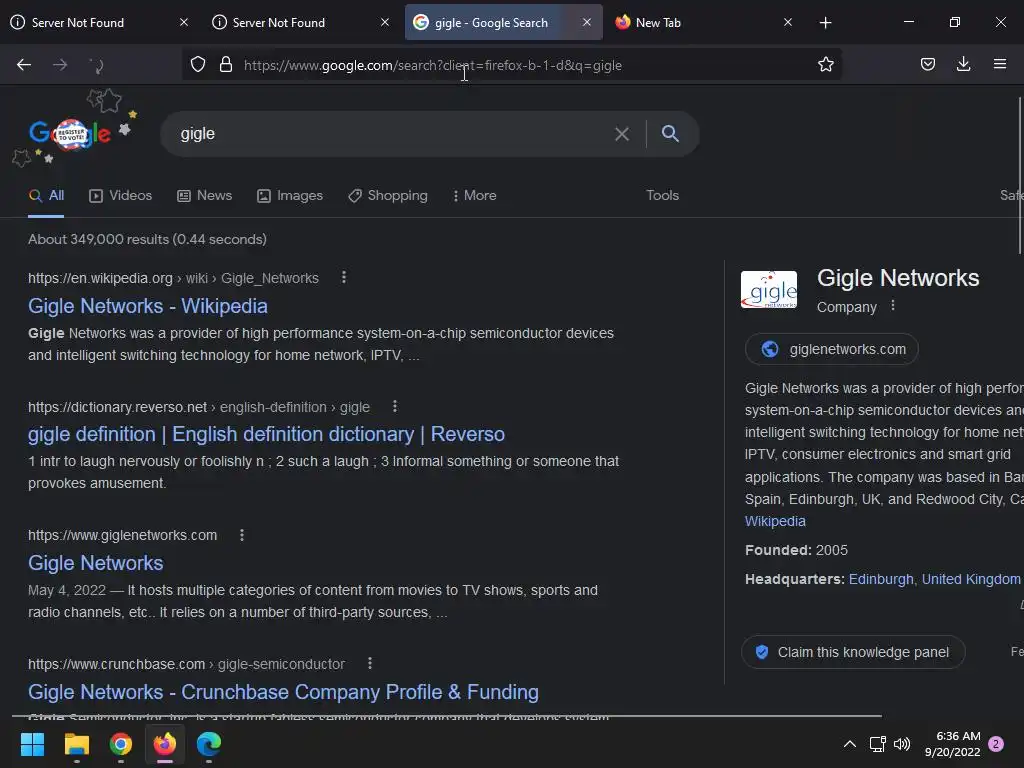Click the Google doodle logo
This screenshot has width=1024, height=768.
point(70,134)
